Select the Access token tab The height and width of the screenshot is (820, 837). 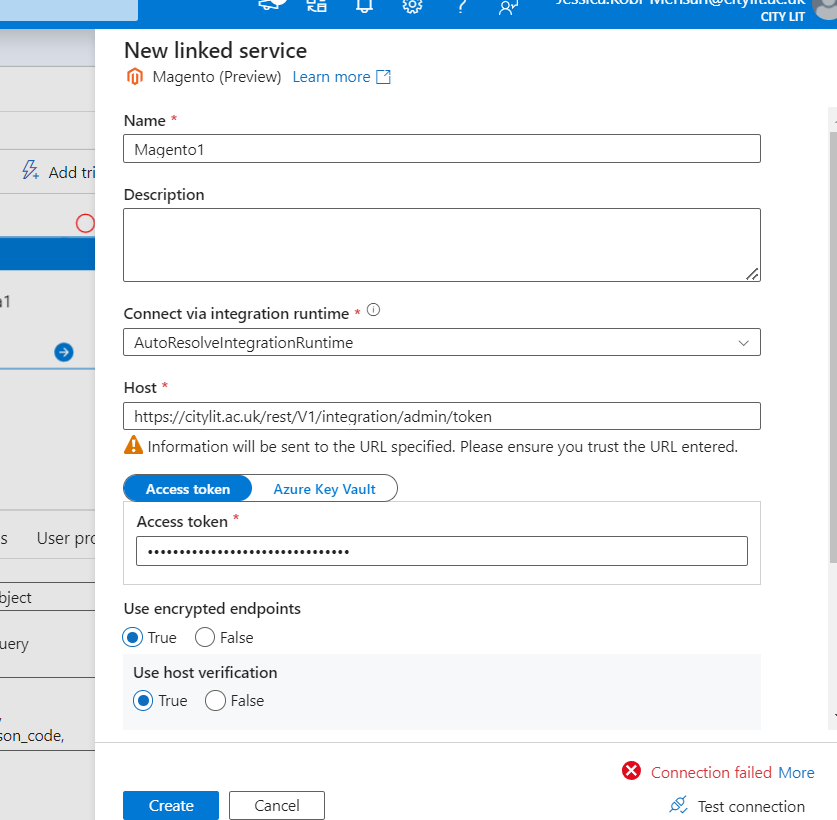point(187,489)
